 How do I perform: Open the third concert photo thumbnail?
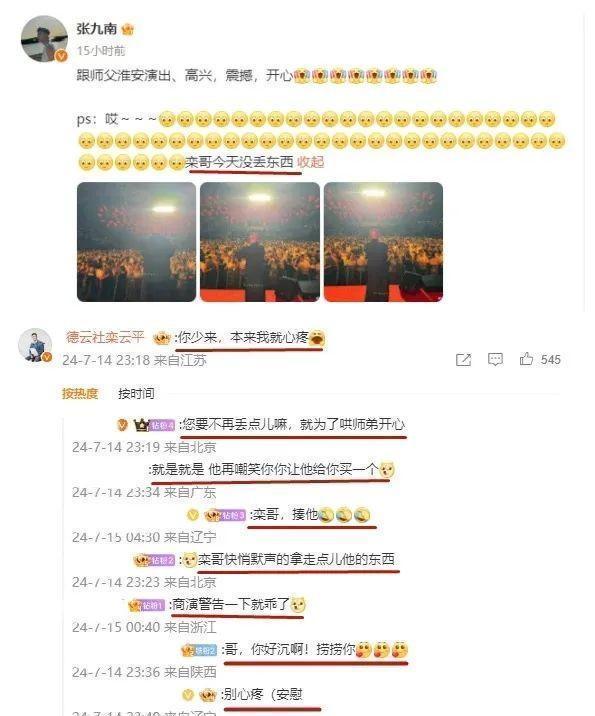point(383,242)
